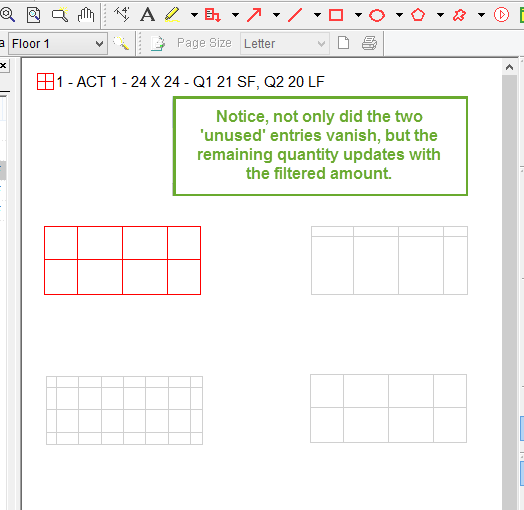
Task: Click the page orientation icon
Action: (343, 43)
